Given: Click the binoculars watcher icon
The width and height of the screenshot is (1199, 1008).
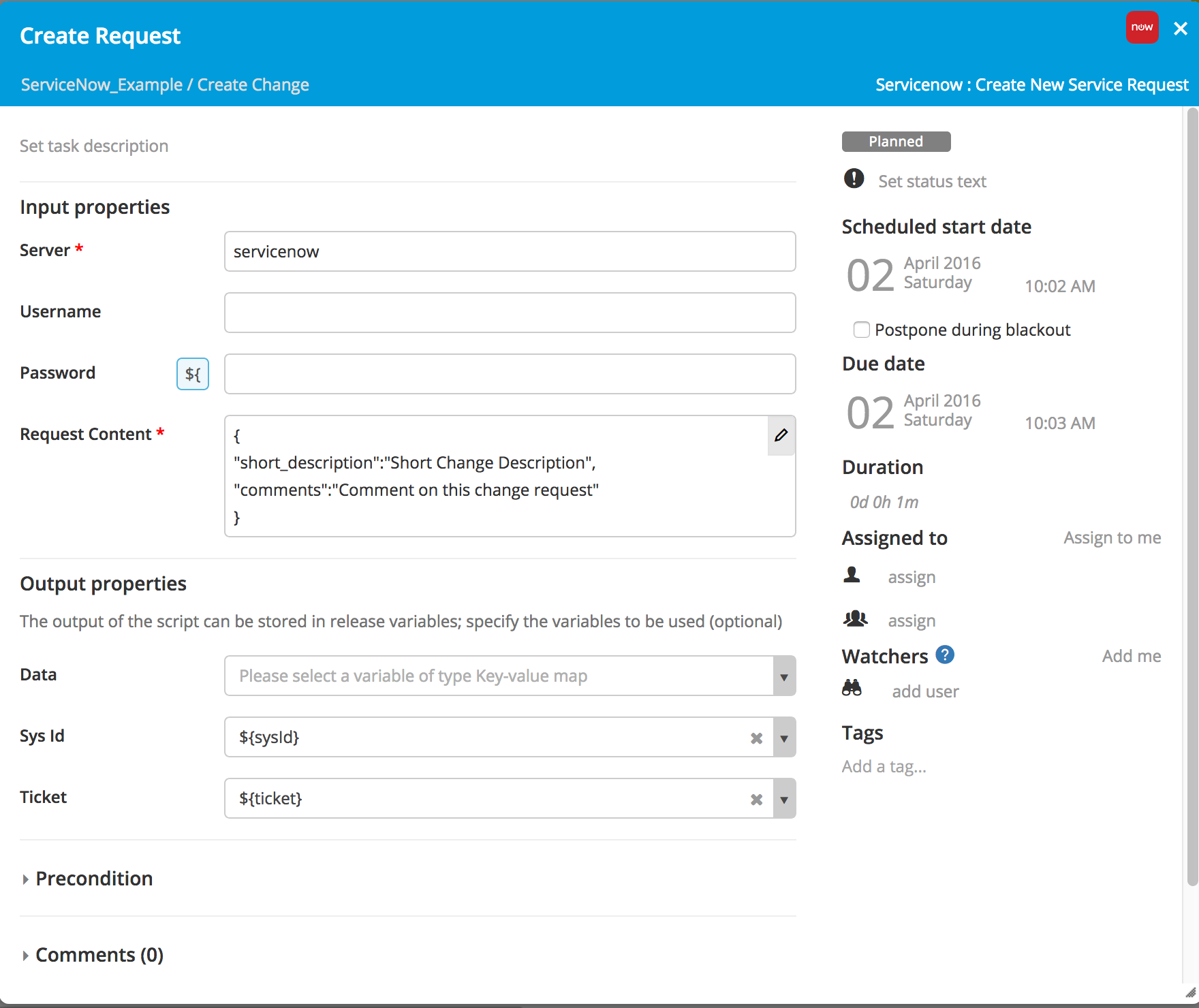Looking at the screenshot, I should click(852, 688).
